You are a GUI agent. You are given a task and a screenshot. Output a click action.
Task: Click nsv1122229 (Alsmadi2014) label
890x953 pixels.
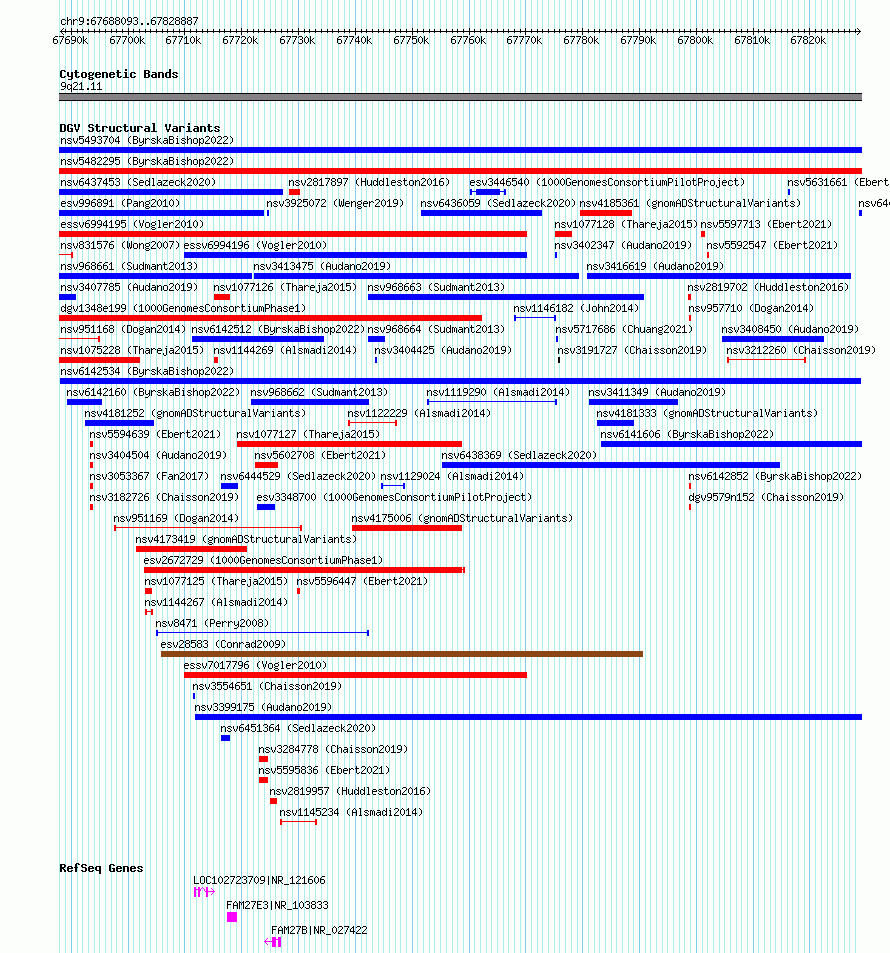(x=419, y=413)
